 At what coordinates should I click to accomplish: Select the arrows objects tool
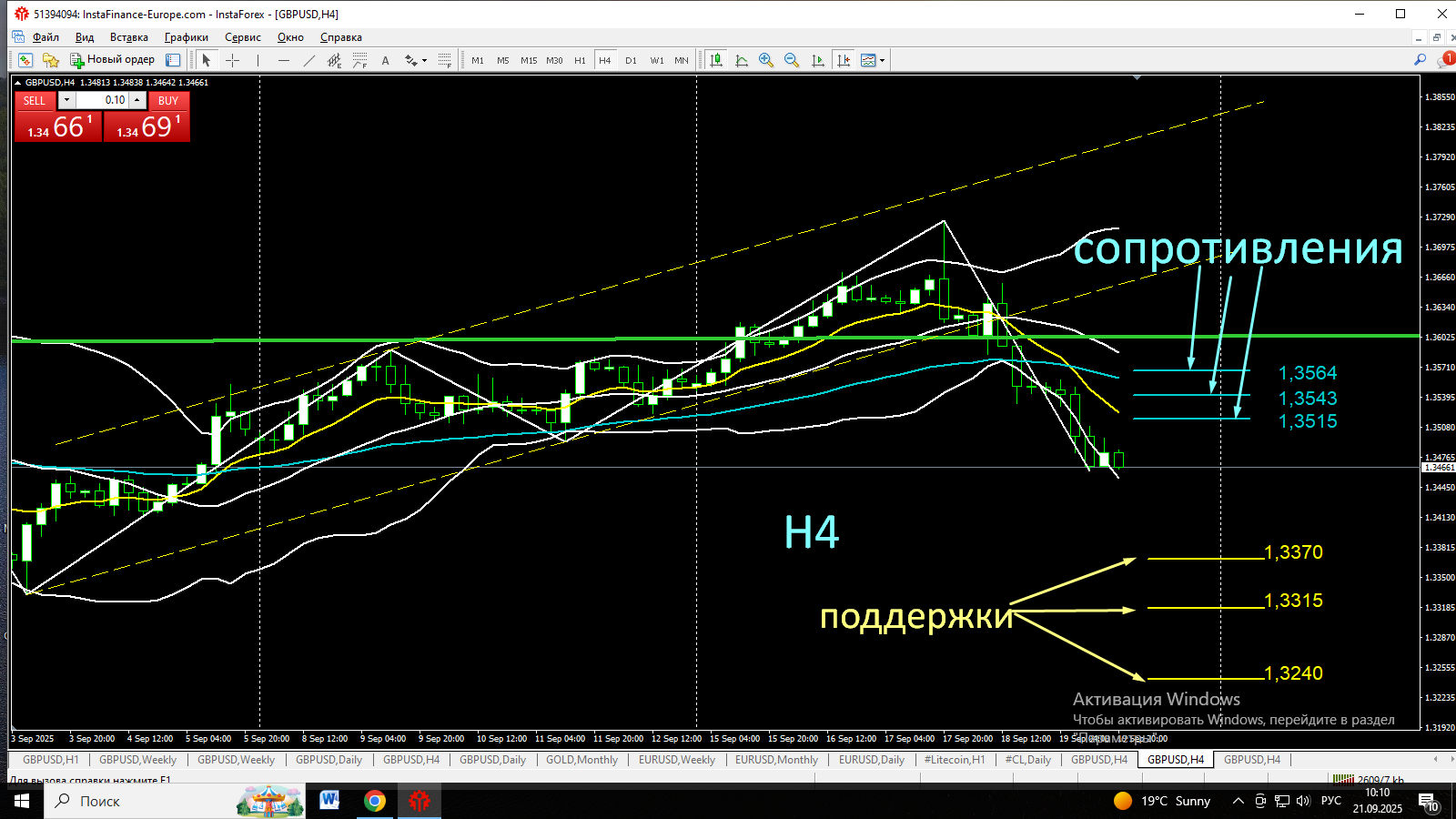point(410,60)
